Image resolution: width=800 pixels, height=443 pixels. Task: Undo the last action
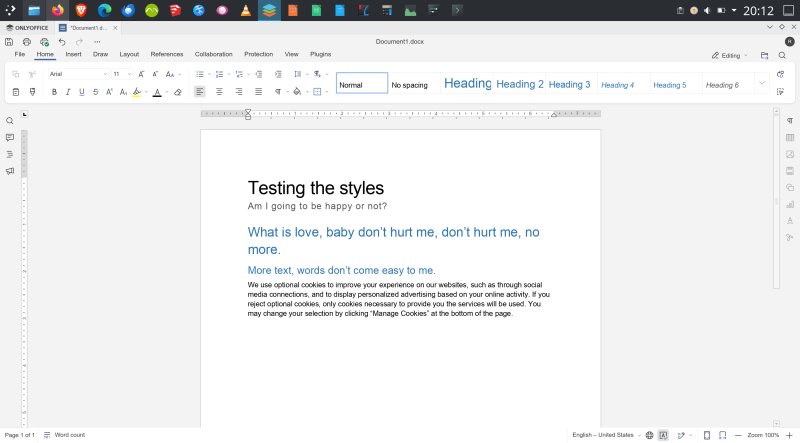pyautogui.click(x=62, y=42)
